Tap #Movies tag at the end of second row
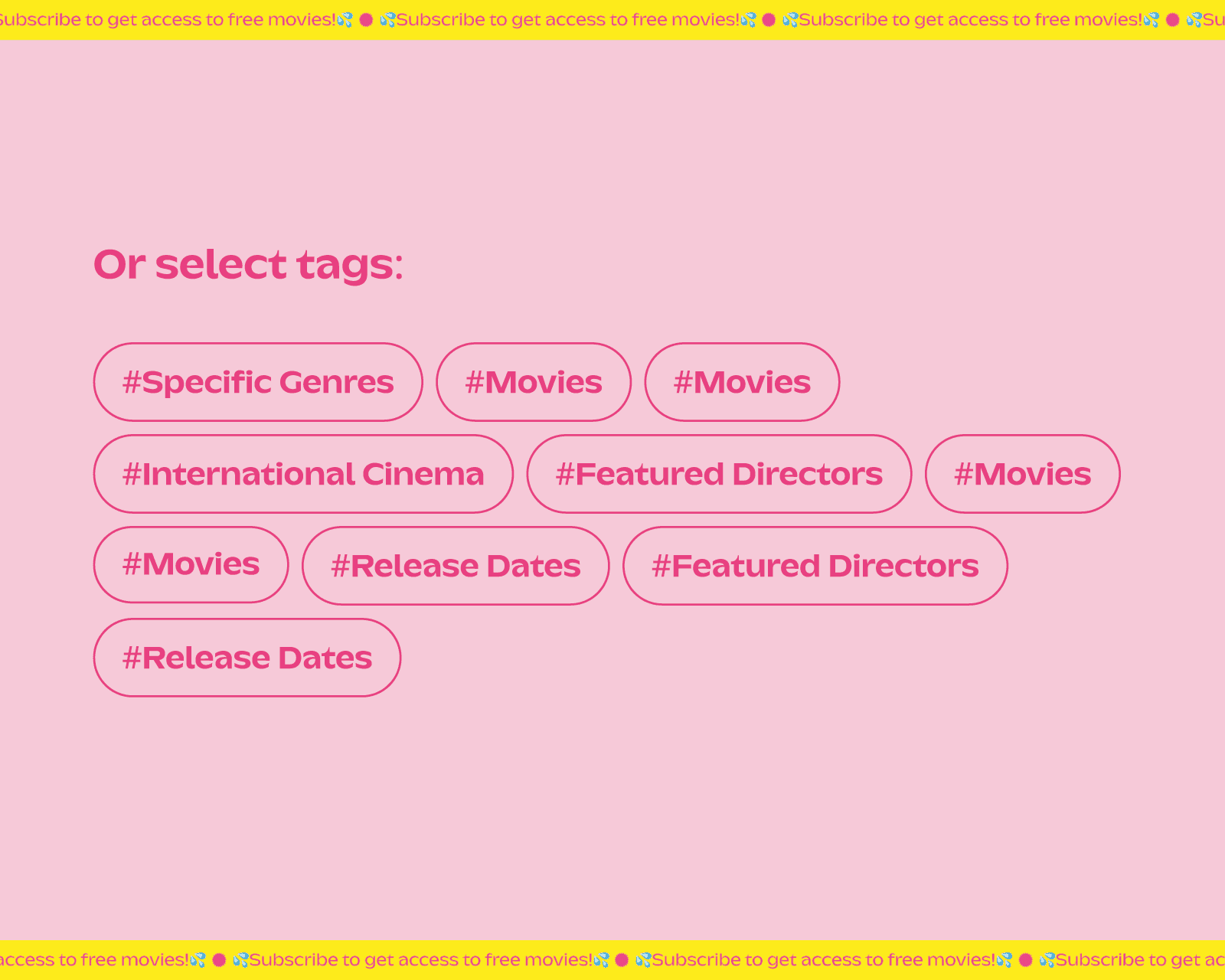 1022,474
